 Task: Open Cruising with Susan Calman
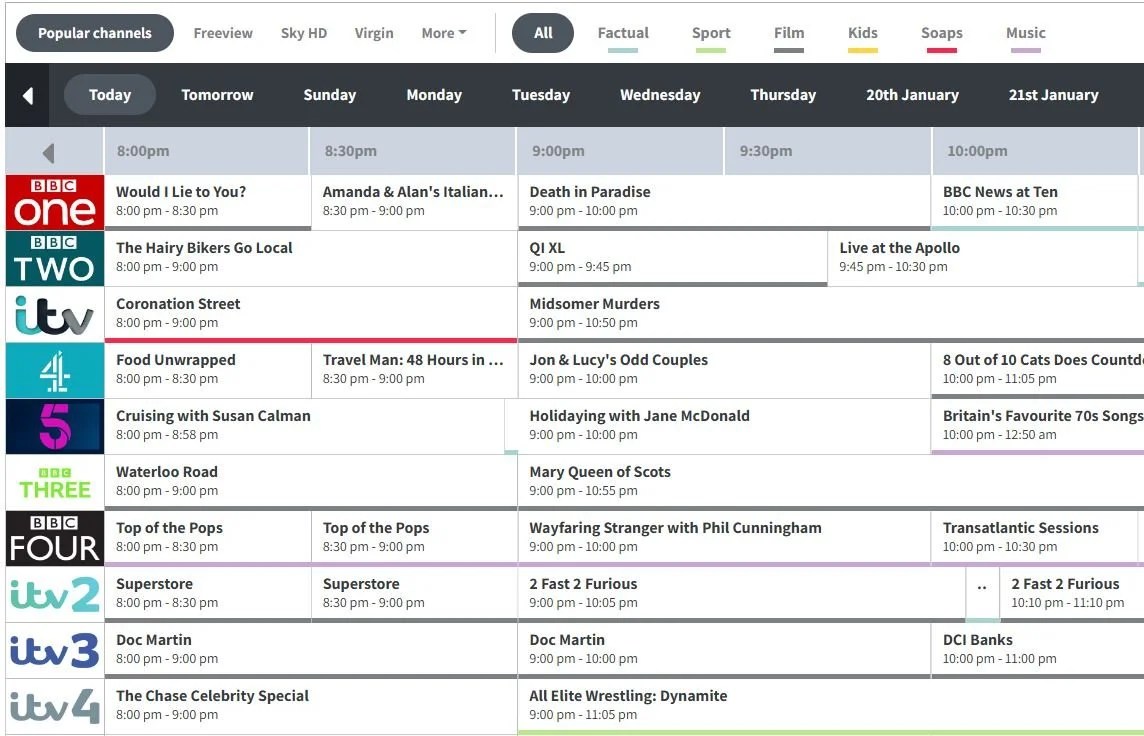coord(304,426)
